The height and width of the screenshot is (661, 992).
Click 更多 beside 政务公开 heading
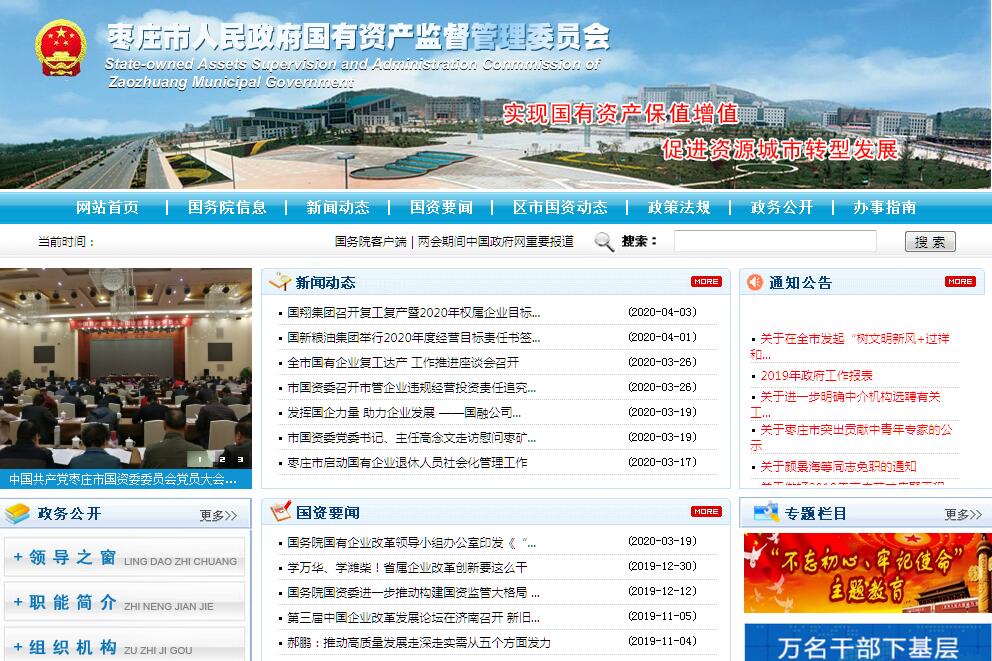(218, 515)
